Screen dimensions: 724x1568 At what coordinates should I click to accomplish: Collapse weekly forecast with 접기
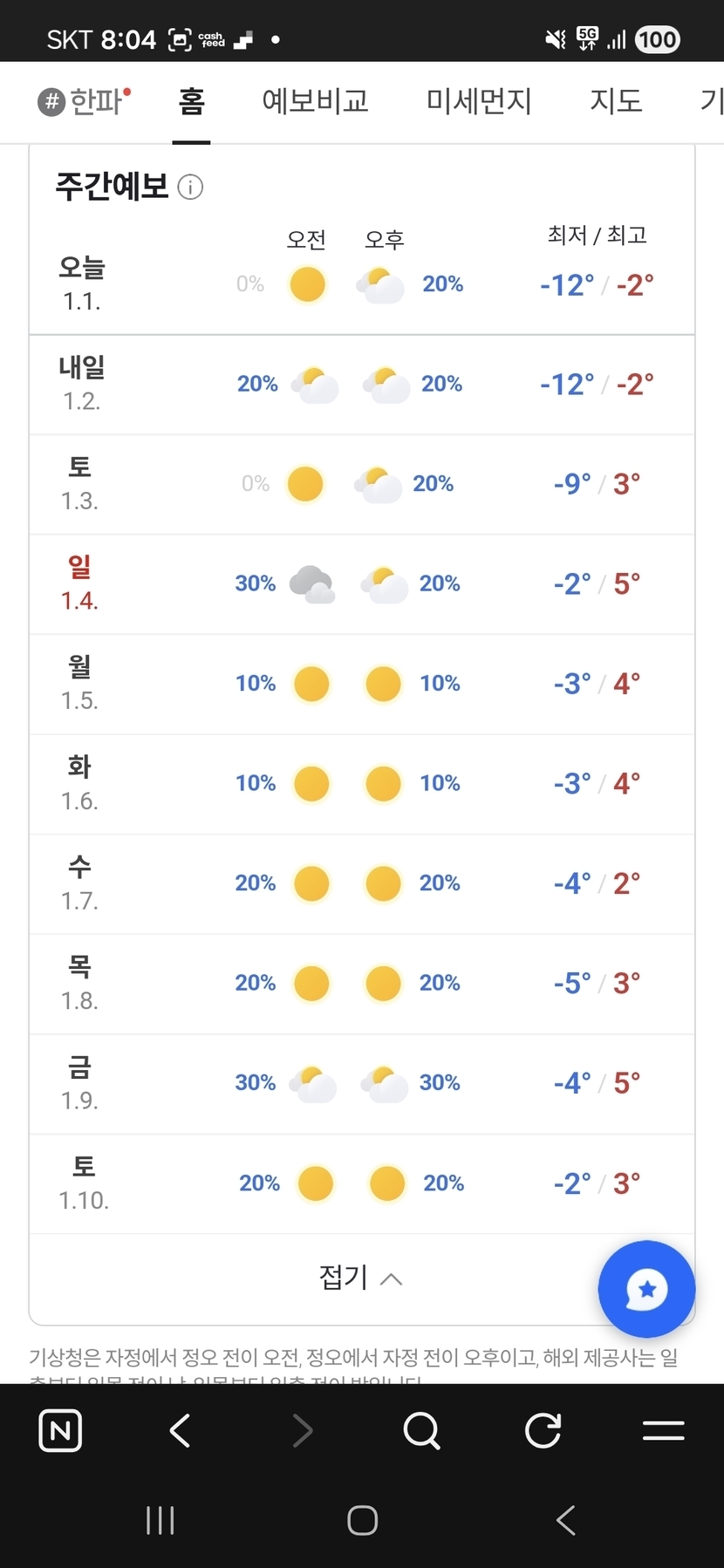[x=360, y=1278]
